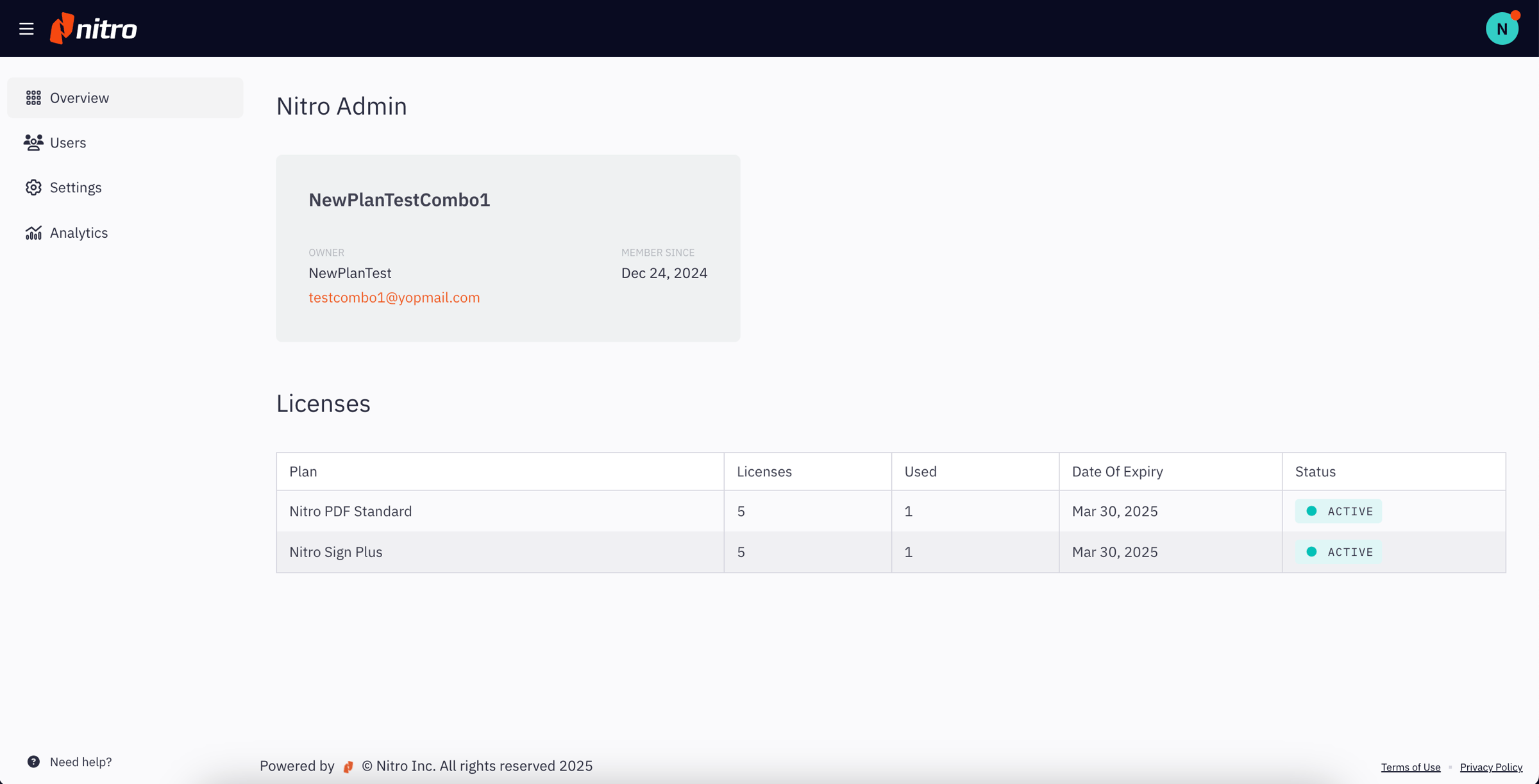Click the Need help question icon
Viewport: 1539px width, 784px height.
[33, 762]
